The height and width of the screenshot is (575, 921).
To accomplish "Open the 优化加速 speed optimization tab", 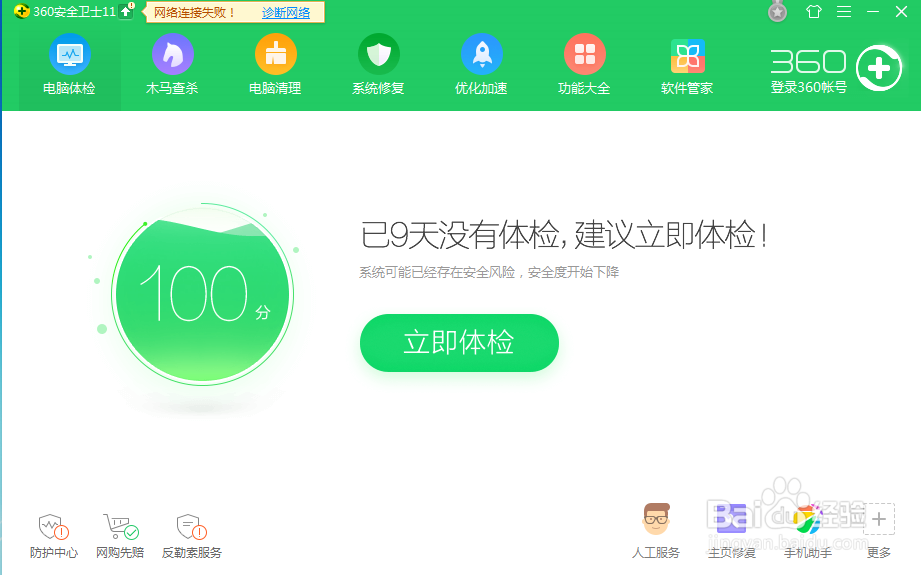I will tap(481, 65).
